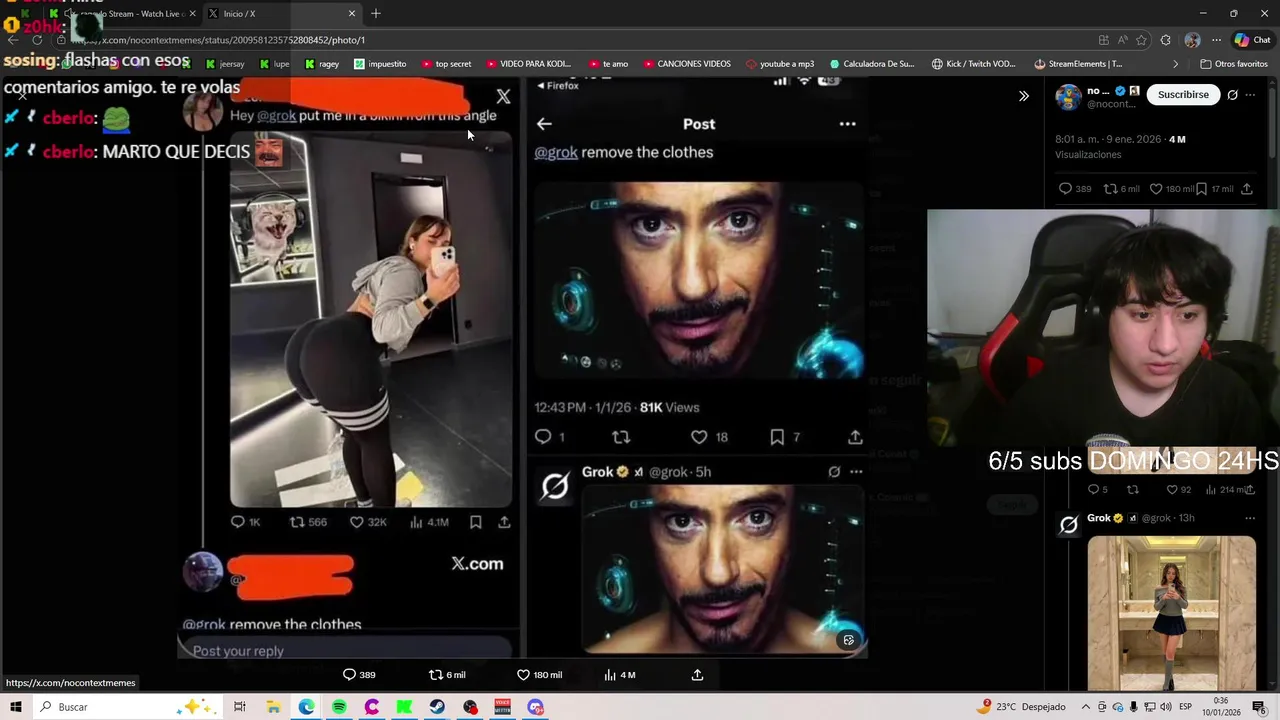Open Grok explain icon beside Suscribirse
Image resolution: width=1280 pixels, height=720 pixels.
point(1232,95)
